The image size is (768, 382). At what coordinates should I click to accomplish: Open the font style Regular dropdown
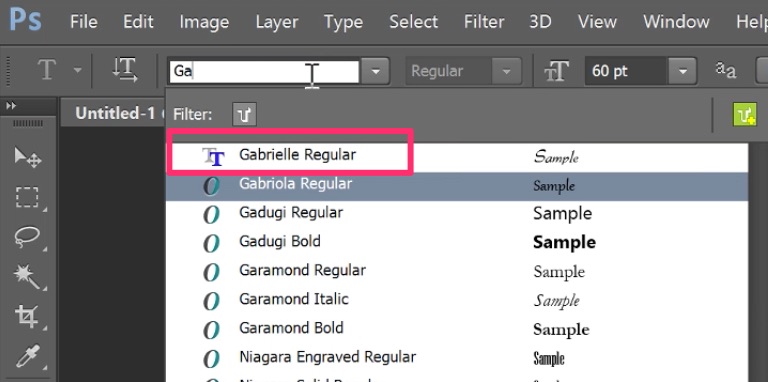point(463,71)
